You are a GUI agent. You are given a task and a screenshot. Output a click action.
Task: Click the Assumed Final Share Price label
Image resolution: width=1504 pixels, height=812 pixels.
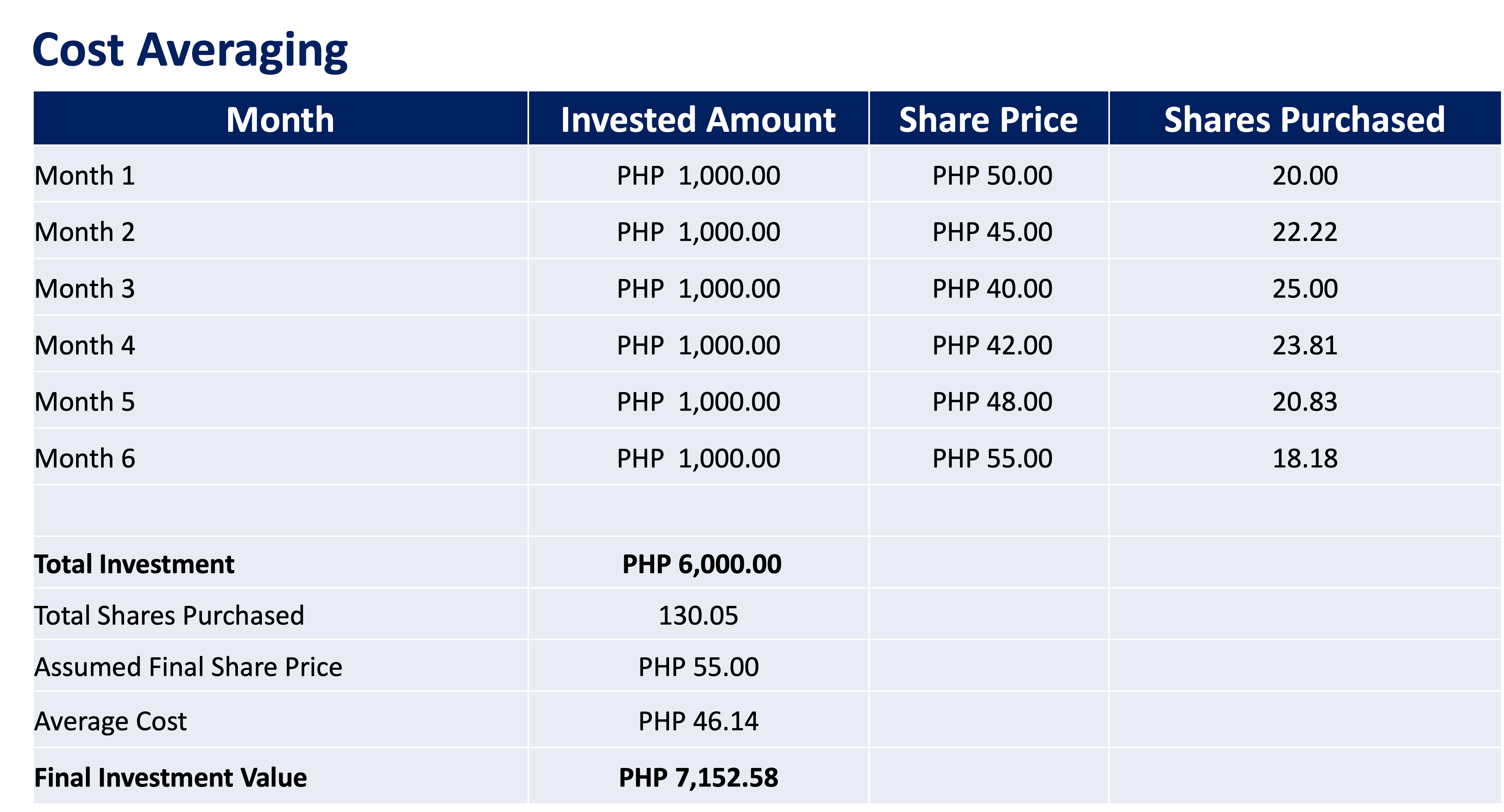(188, 667)
